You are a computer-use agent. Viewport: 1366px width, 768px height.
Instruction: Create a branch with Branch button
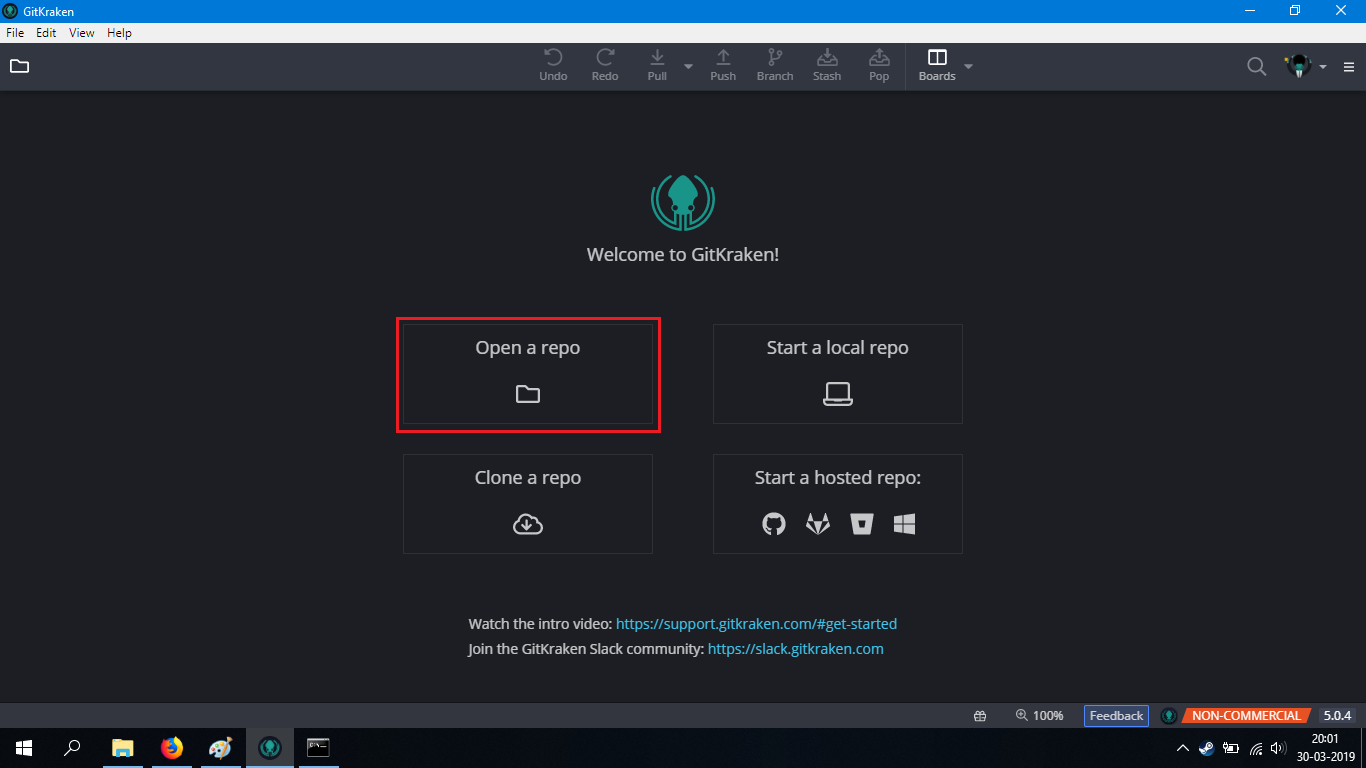775,66
